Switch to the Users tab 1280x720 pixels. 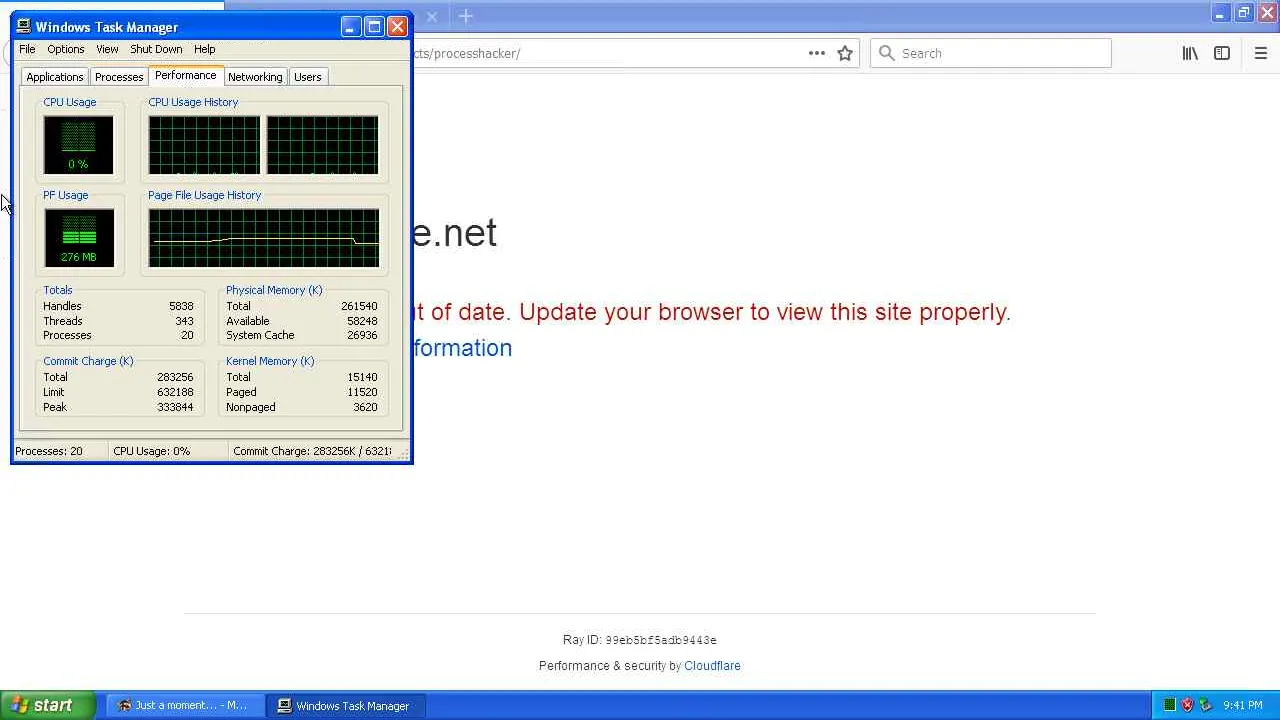(308, 77)
